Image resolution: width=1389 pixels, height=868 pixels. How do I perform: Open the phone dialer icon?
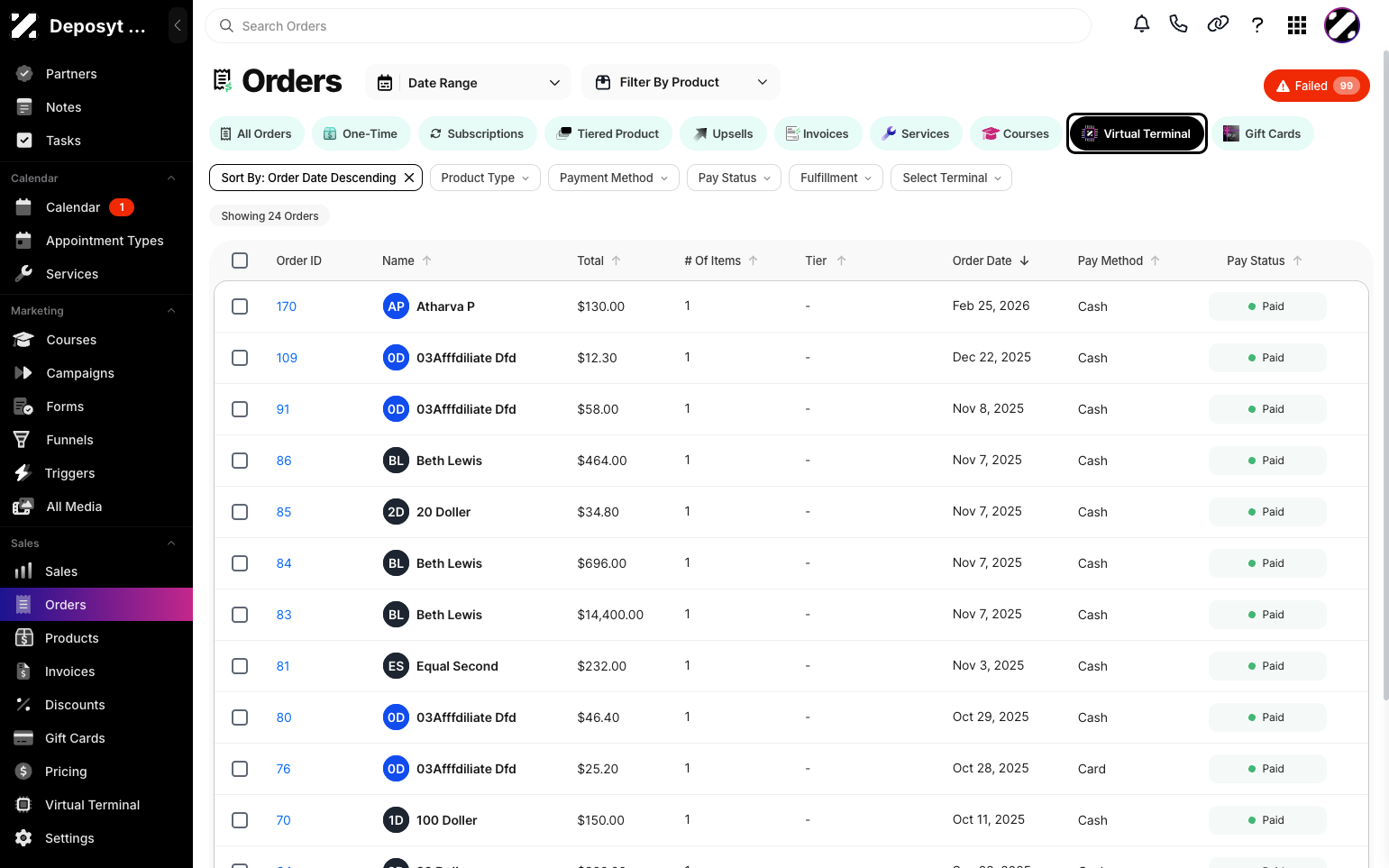coord(1178,24)
